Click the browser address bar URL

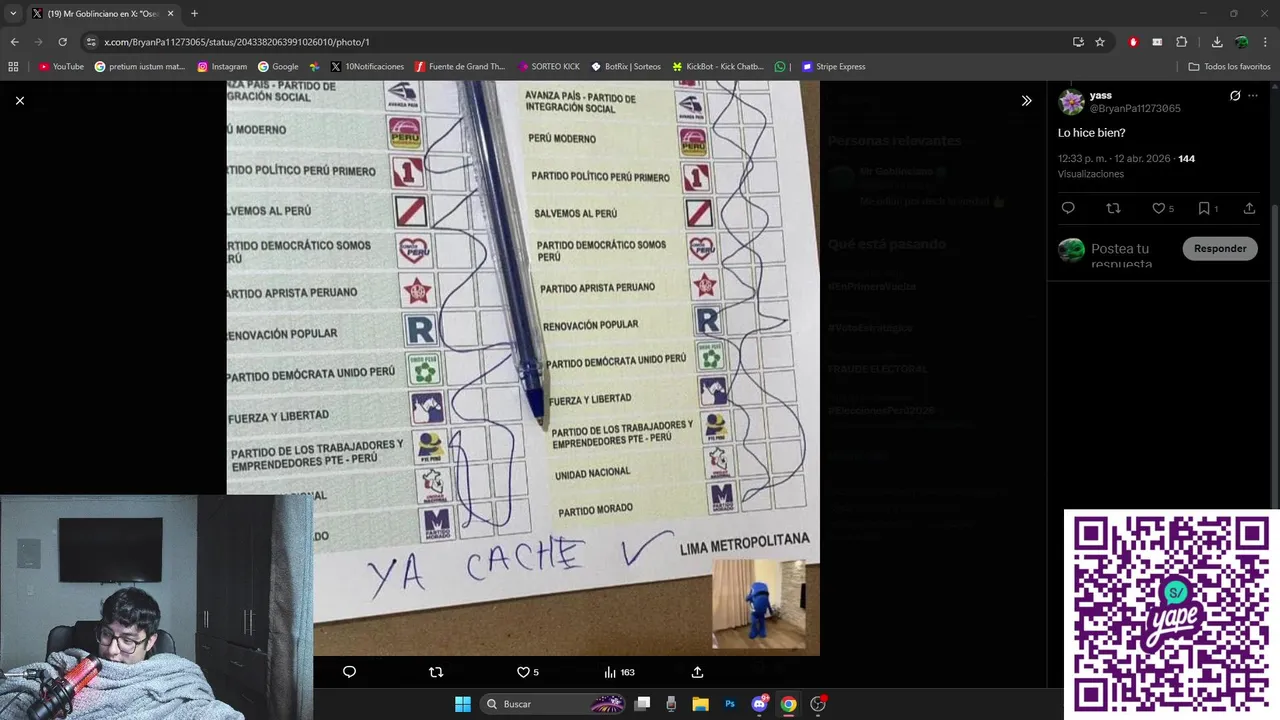pos(237,42)
